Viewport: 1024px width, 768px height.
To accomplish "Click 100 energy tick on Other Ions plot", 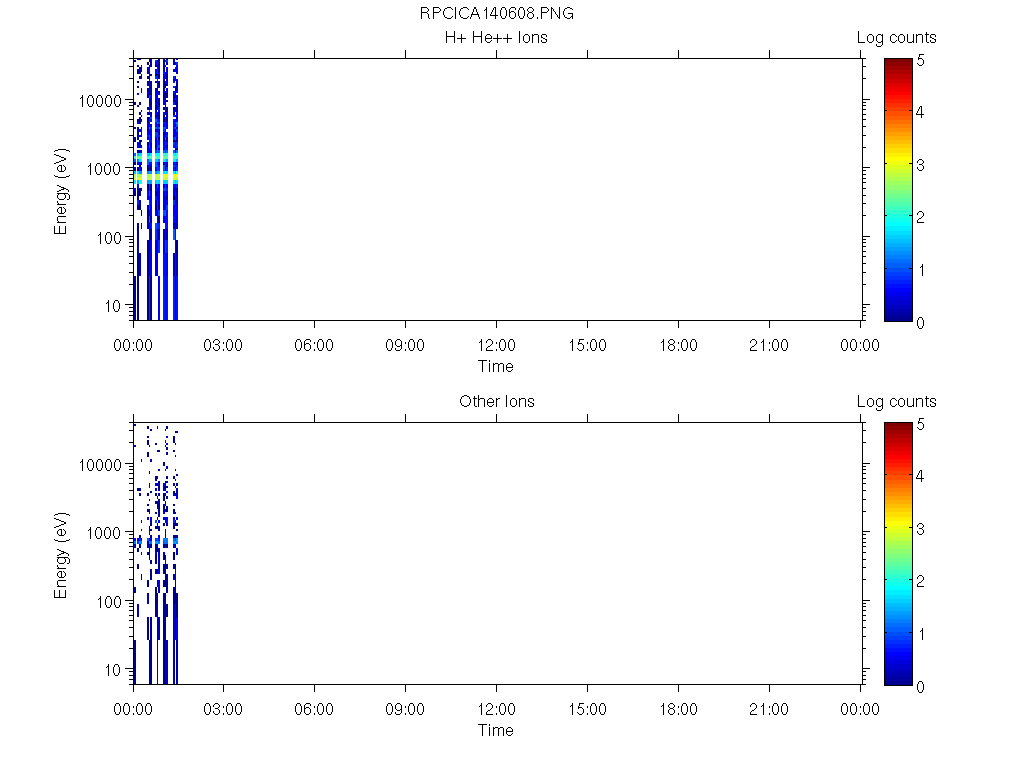I will tap(108, 601).
